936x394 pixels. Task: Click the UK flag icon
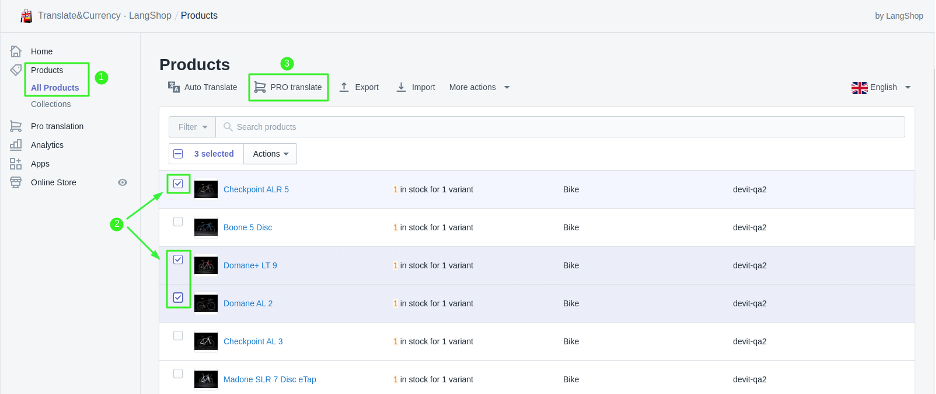pos(859,87)
